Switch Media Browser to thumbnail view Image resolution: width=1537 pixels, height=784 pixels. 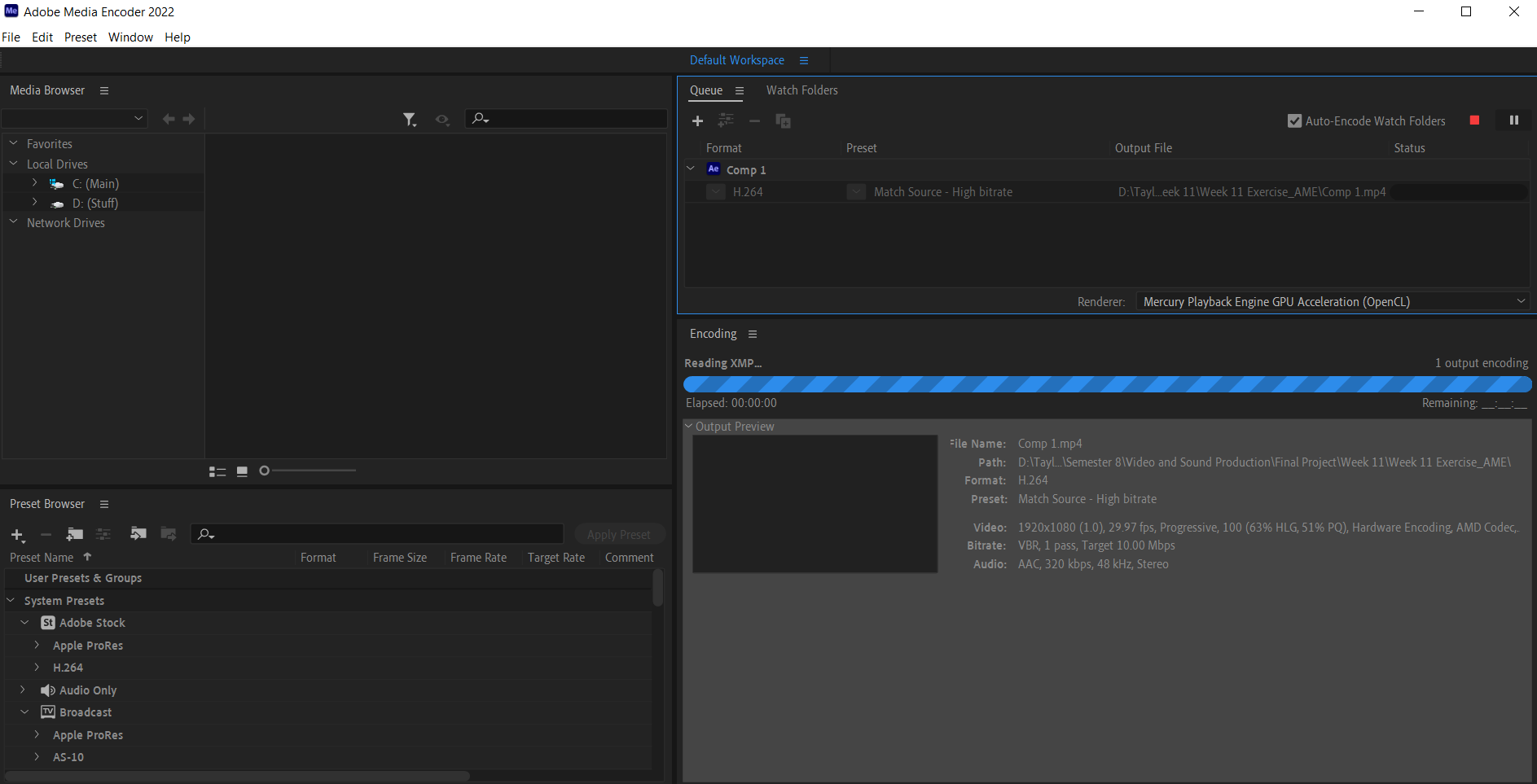[x=242, y=471]
